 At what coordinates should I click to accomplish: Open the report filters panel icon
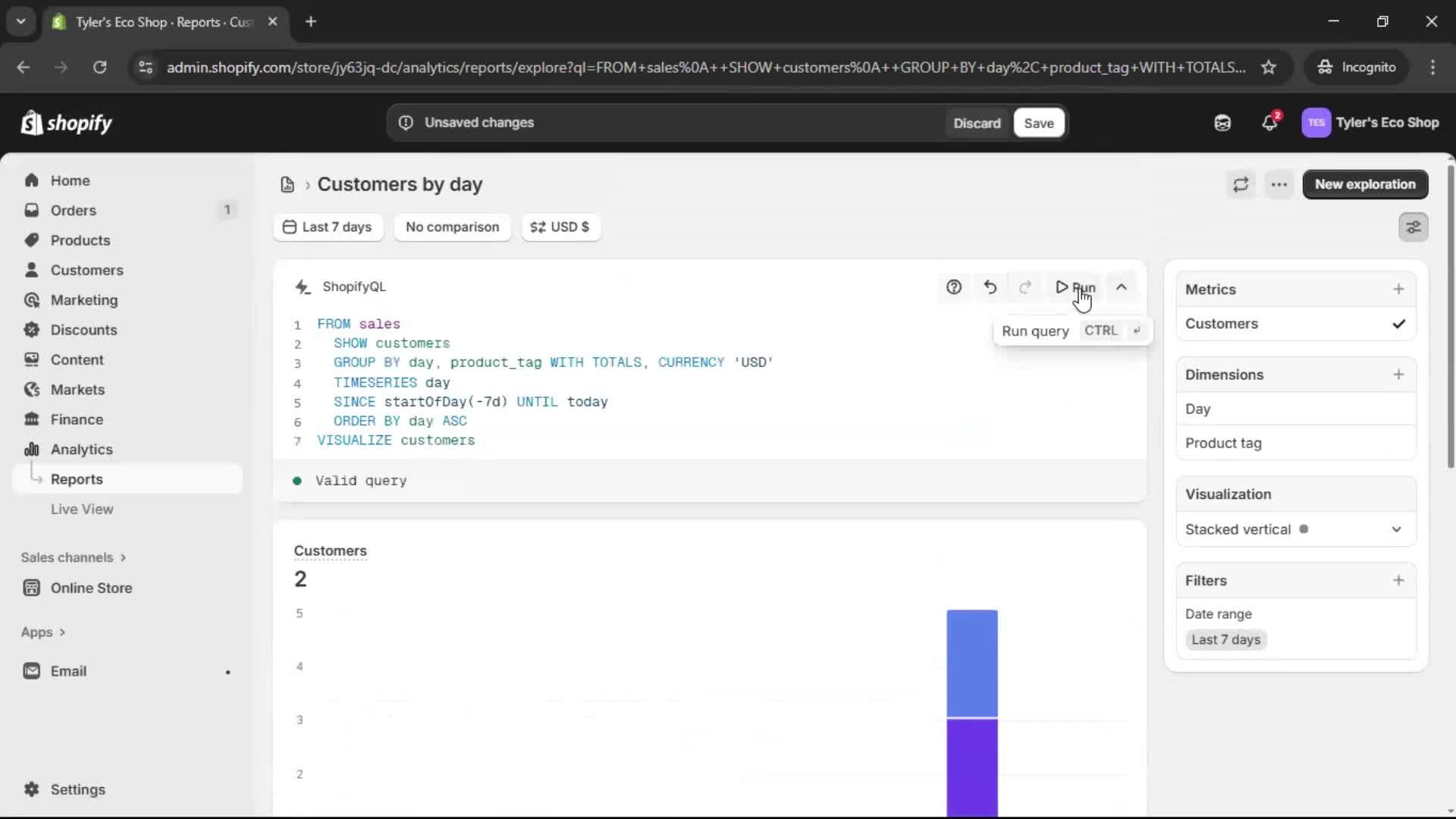(x=1414, y=227)
